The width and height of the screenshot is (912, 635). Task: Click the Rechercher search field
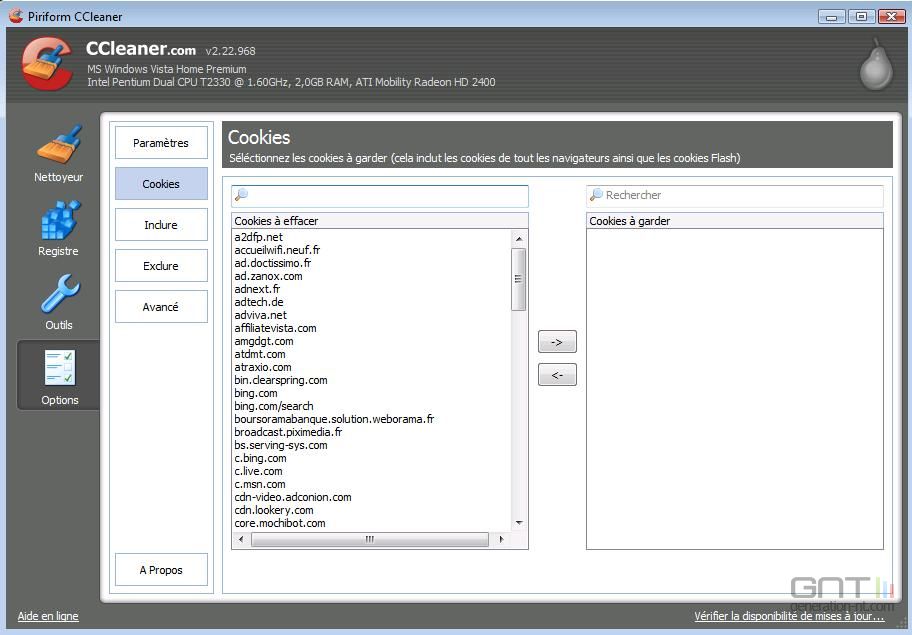click(x=735, y=196)
